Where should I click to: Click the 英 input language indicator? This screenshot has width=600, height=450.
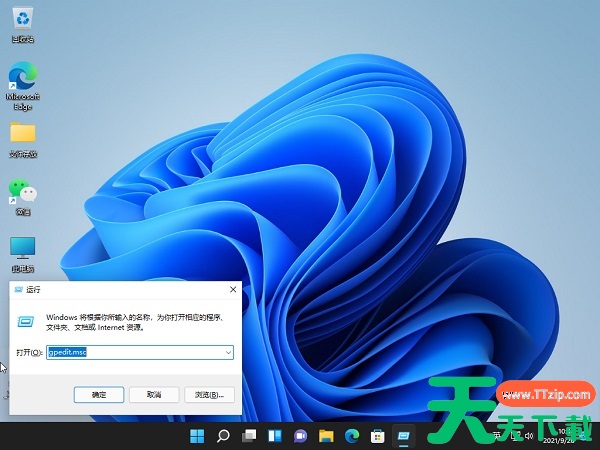[497, 435]
